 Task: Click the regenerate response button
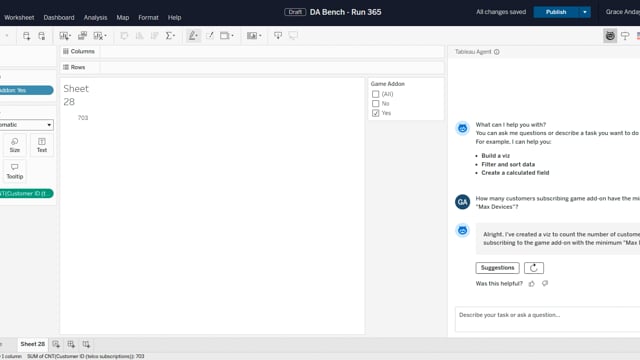(x=533, y=268)
